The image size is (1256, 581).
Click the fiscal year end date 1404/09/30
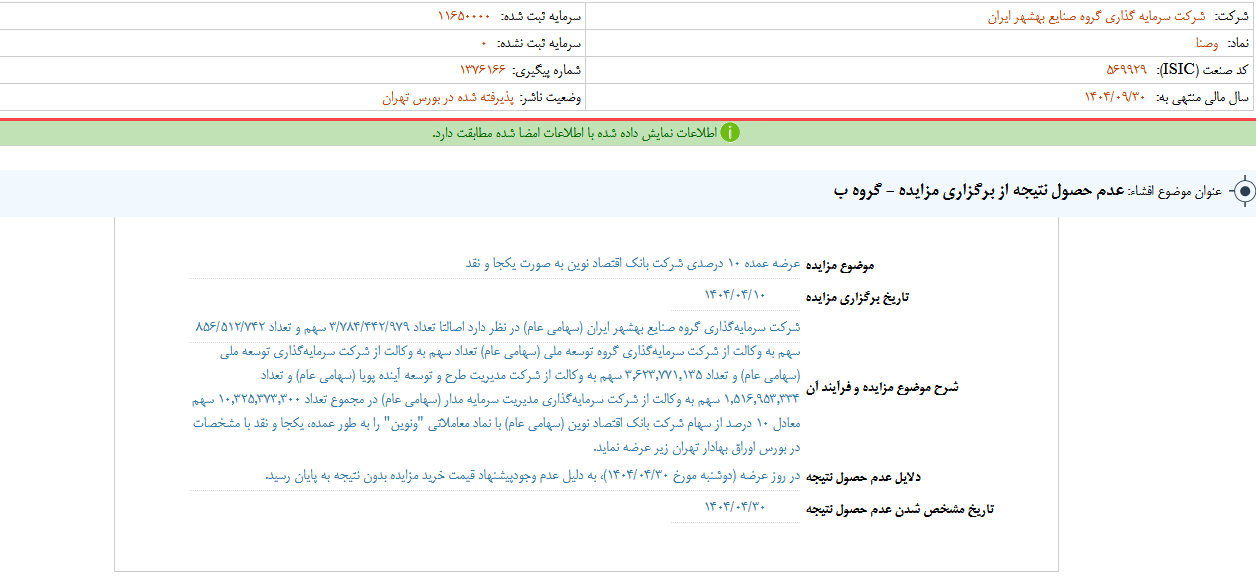point(1114,97)
